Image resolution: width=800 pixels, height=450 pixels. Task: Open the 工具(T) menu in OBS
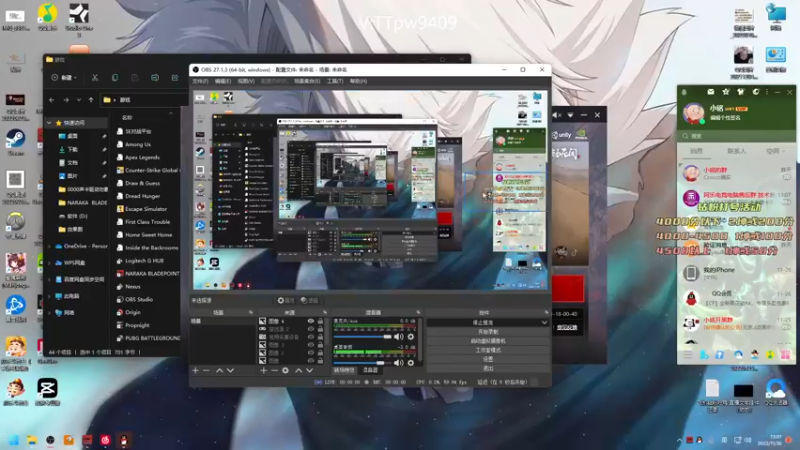point(335,81)
